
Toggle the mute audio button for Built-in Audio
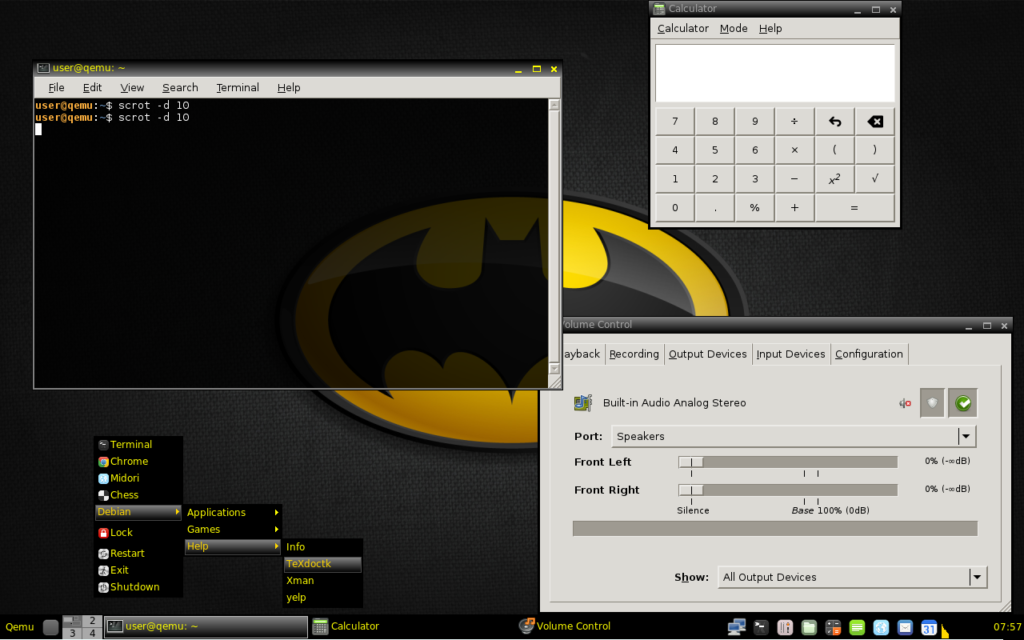tap(905, 403)
